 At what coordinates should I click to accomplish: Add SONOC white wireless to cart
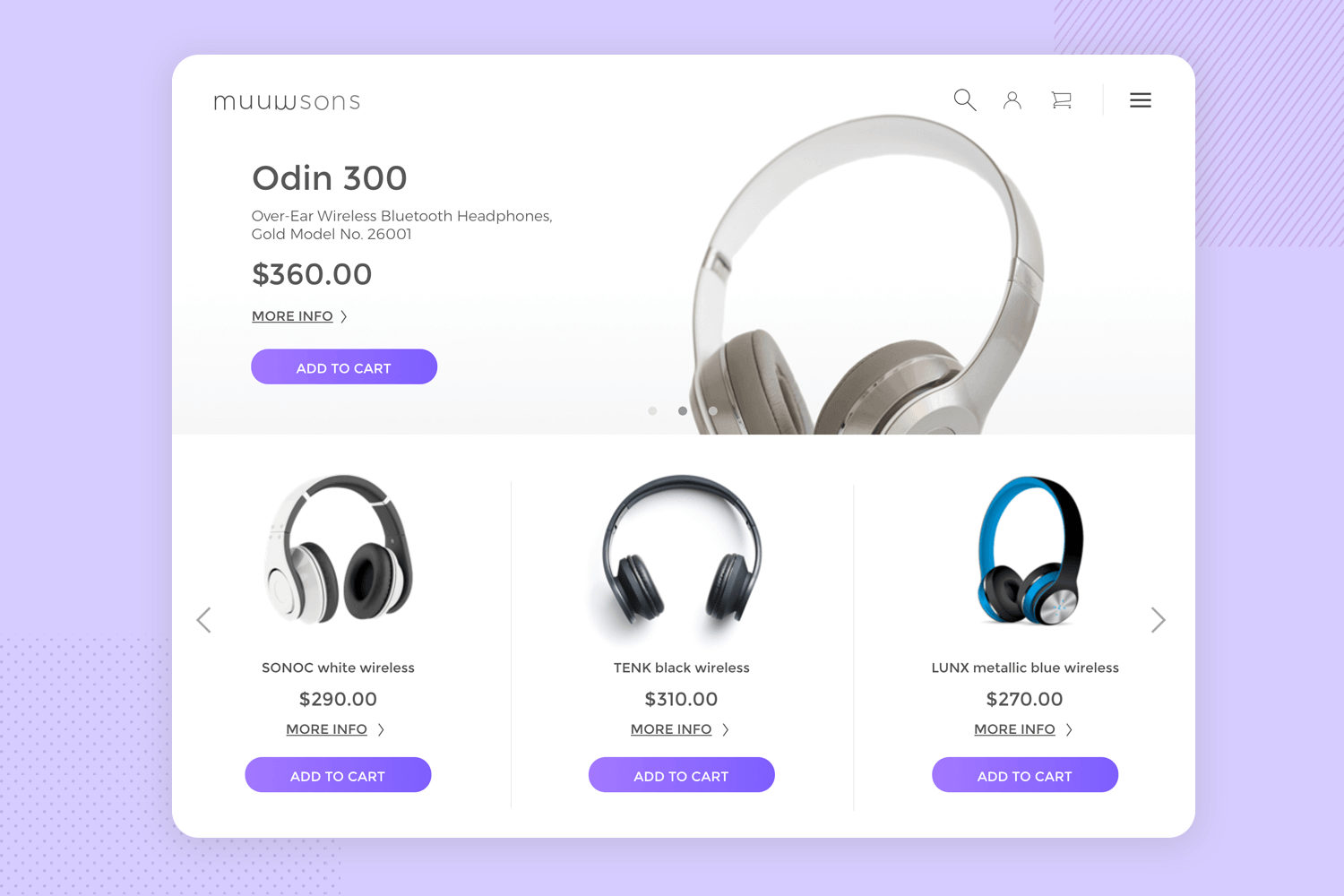[x=338, y=775]
